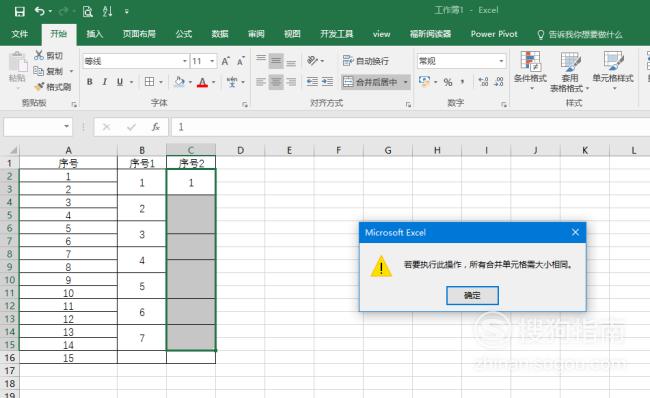This screenshot has width=650, height=398.
Task: Toggle italic formatting
Action: pyautogui.click(x=104, y=82)
